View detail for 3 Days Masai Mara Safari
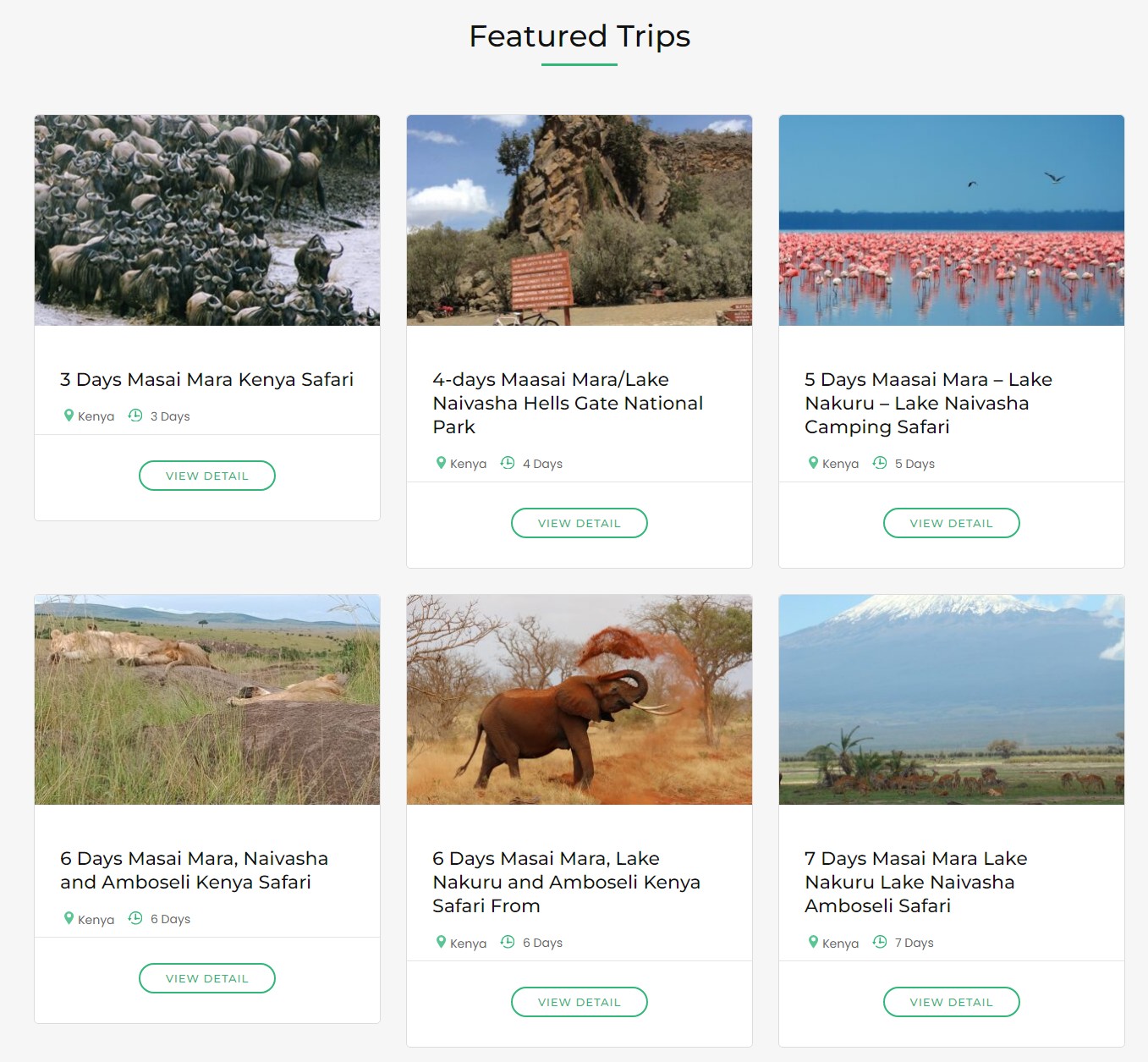The width and height of the screenshot is (1148, 1062). pos(207,476)
